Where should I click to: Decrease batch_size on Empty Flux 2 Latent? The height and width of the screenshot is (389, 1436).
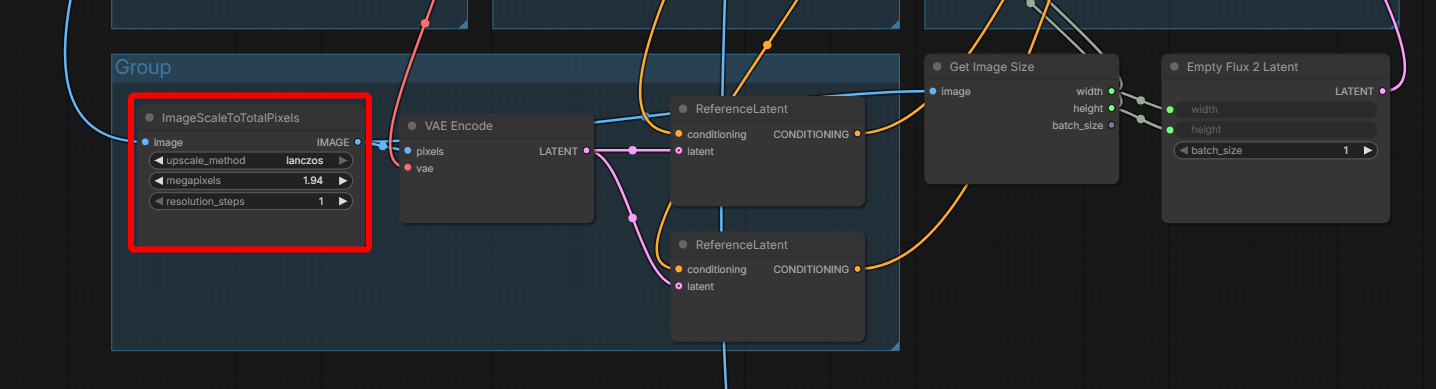coord(1183,150)
